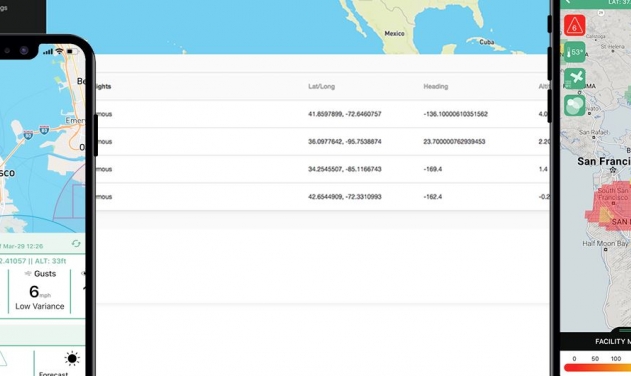
Task: Tap the 50 mark on color scale
Action: tap(595, 358)
